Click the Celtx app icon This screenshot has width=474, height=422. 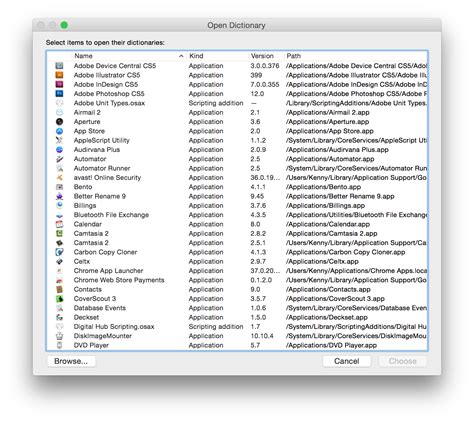click(59, 261)
